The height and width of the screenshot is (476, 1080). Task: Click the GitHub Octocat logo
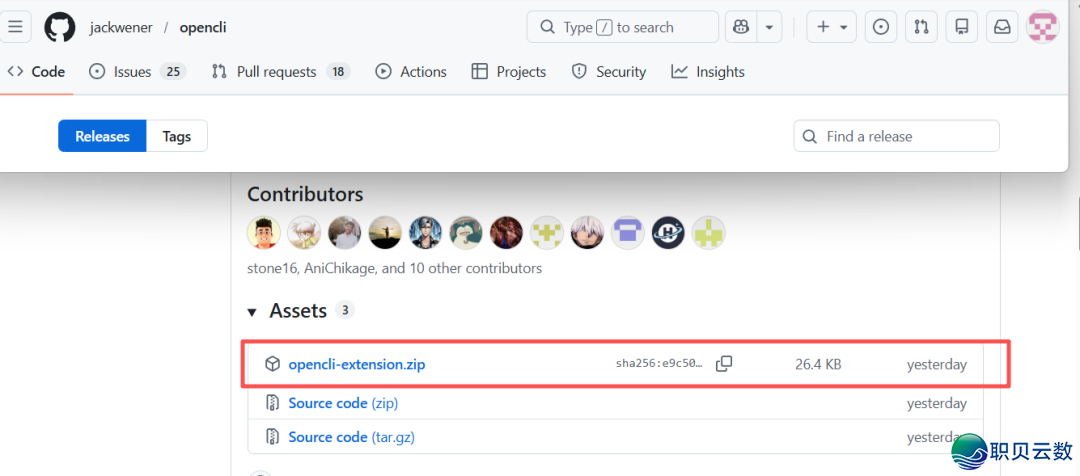pyautogui.click(x=59, y=28)
